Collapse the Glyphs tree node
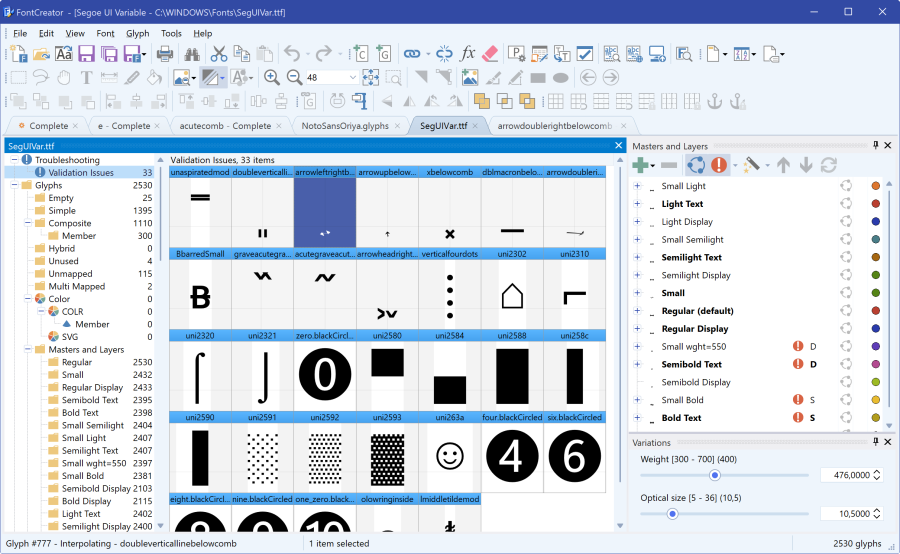This screenshot has width=900, height=554. coord(14,185)
